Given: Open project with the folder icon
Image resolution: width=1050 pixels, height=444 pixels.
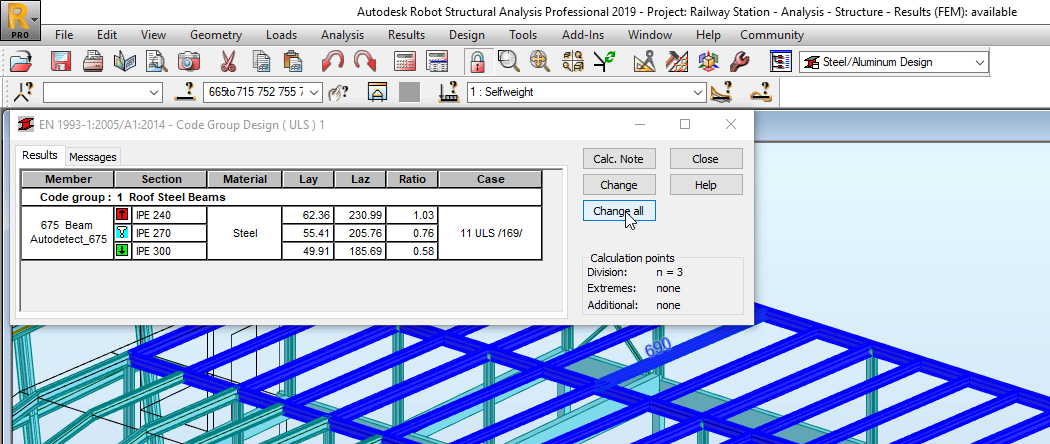Looking at the screenshot, I should 21,62.
